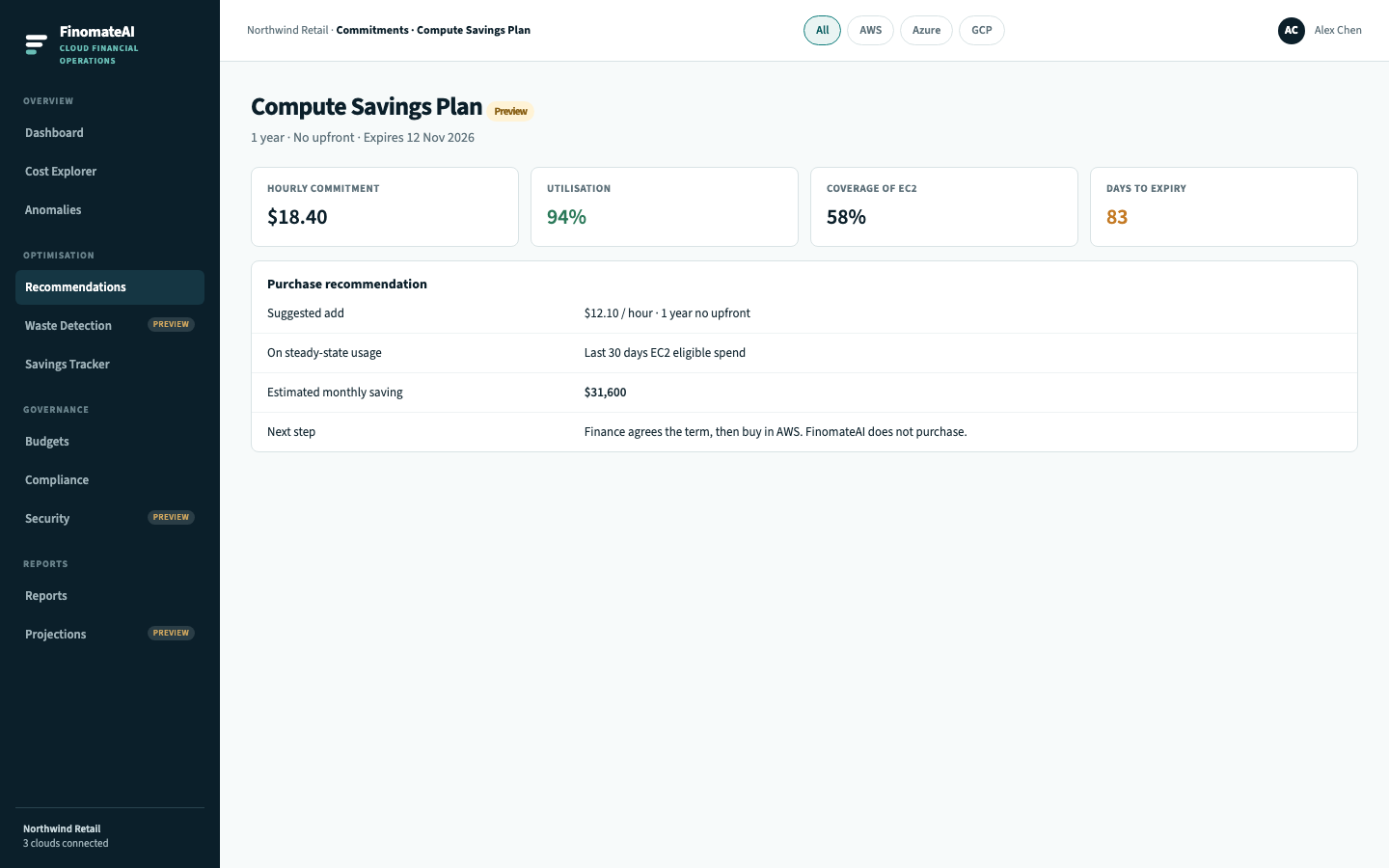Click the FinomateAI logo icon
Viewport: 1389px width, 868px height.
36,44
